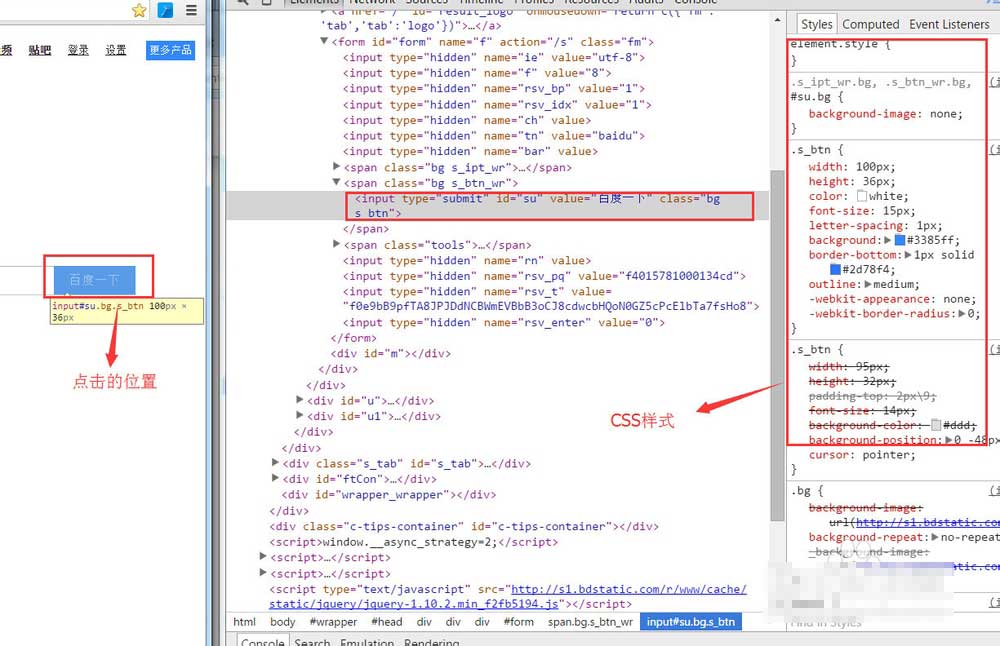Select html in the breadcrumb bar

[244, 622]
